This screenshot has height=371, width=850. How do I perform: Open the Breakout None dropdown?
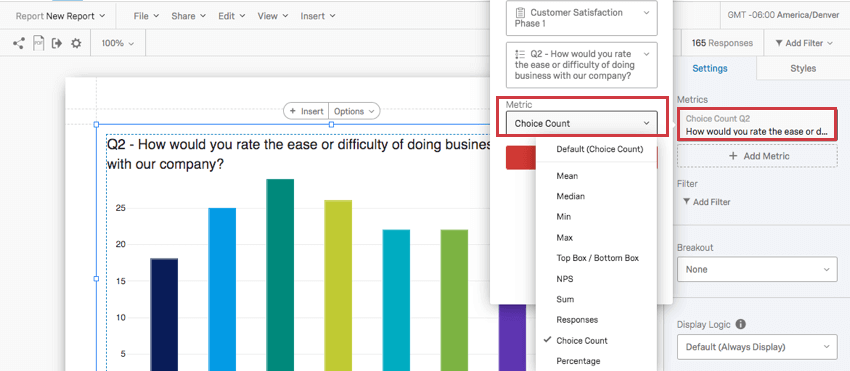click(x=757, y=270)
